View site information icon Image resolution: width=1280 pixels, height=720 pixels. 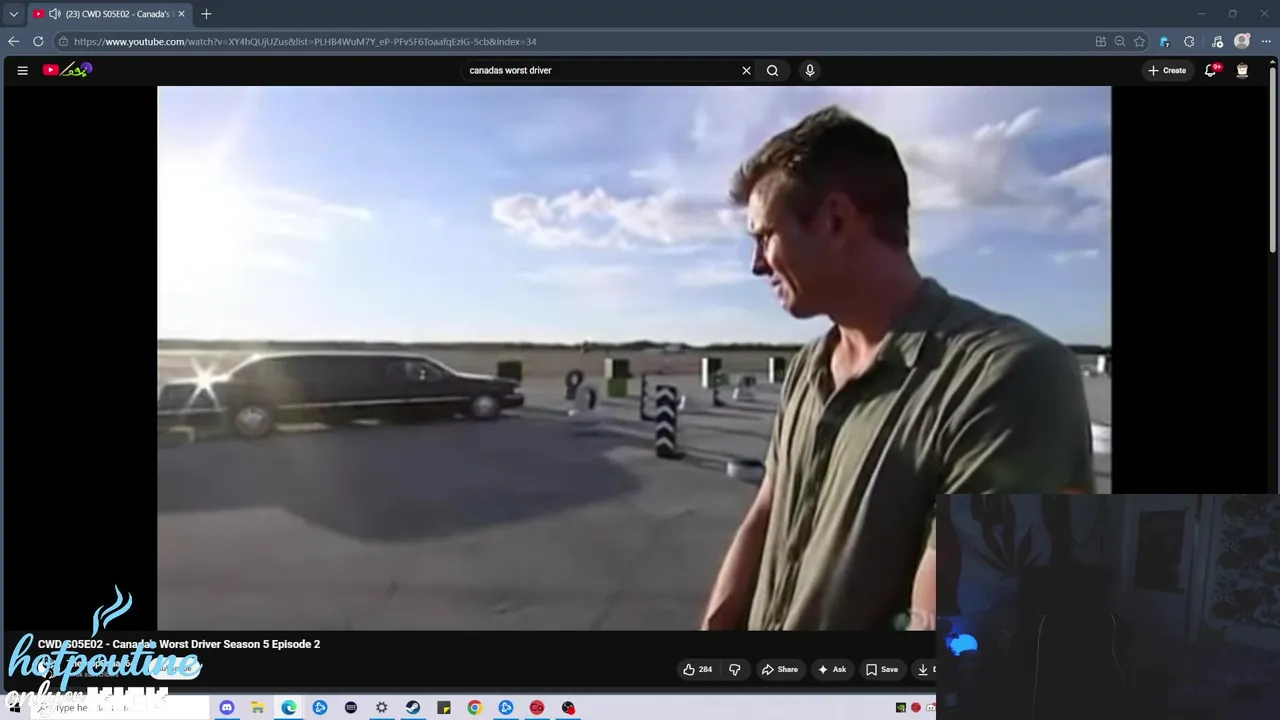click(63, 41)
